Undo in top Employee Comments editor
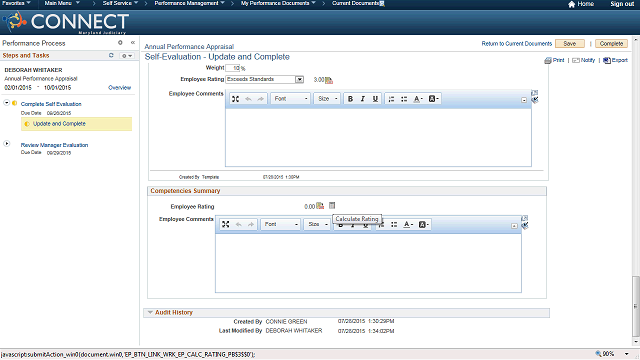Viewport: 640px width, 360px height. tap(248, 99)
